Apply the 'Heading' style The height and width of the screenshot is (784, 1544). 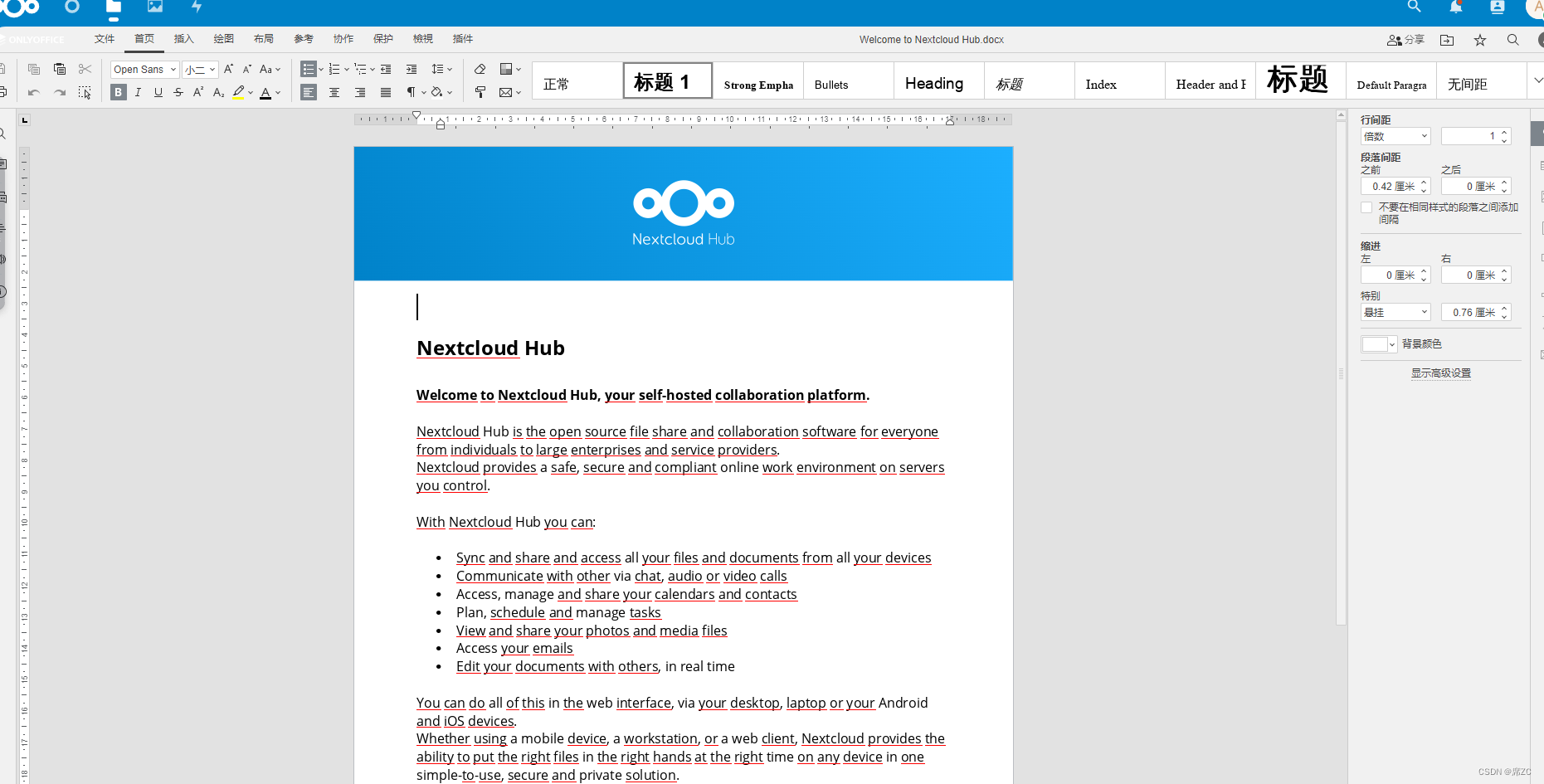point(939,80)
